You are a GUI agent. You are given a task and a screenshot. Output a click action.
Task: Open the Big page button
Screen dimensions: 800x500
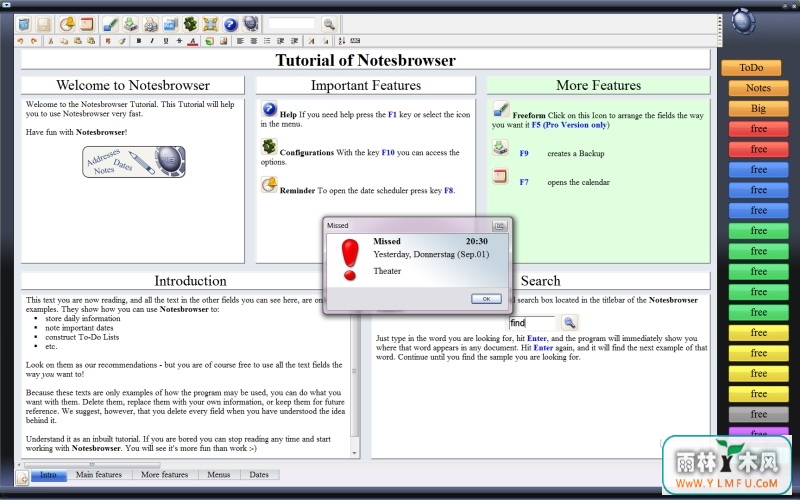(758, 108)
